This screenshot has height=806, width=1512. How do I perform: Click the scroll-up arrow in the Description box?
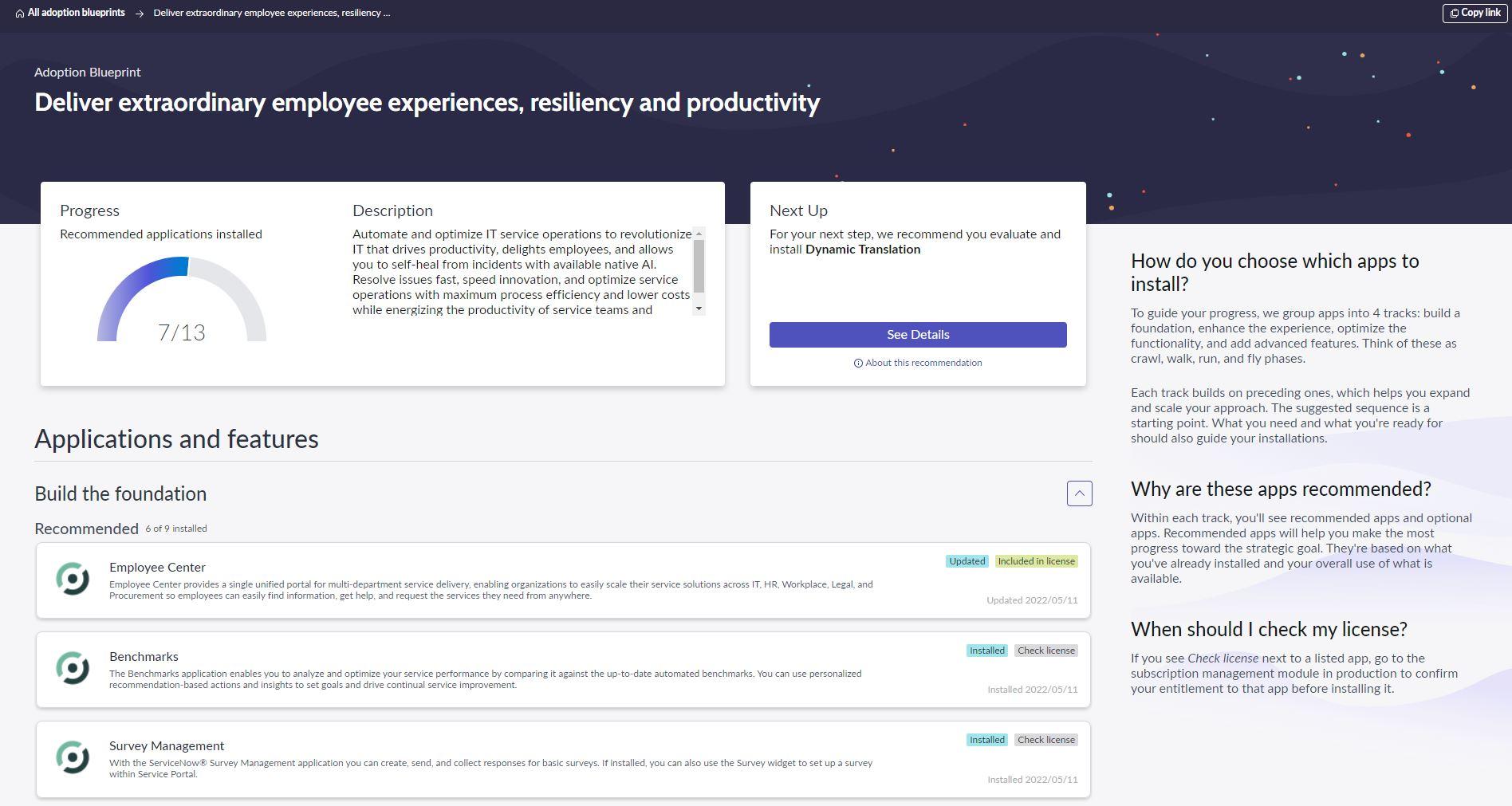tap(699, 235)
